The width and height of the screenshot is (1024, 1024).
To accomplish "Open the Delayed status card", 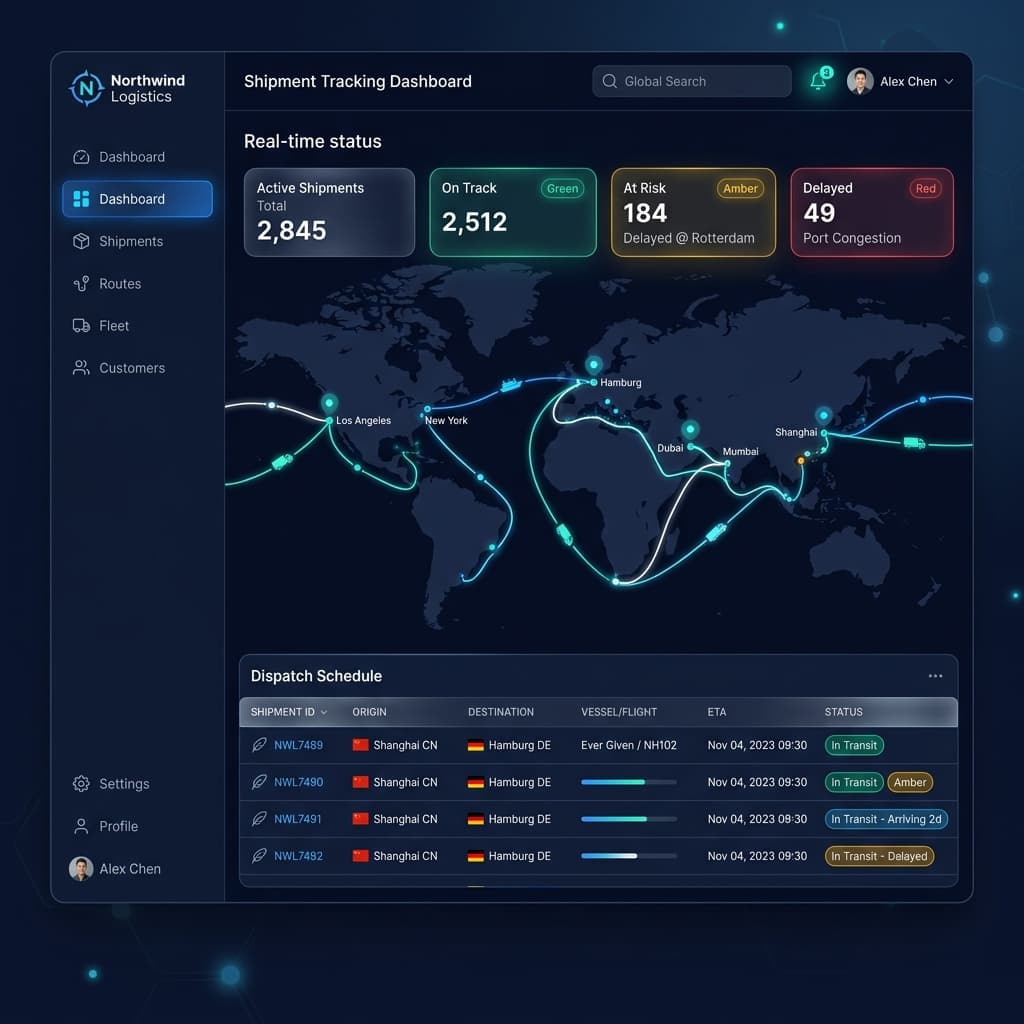I will click(x=872, y=212).
